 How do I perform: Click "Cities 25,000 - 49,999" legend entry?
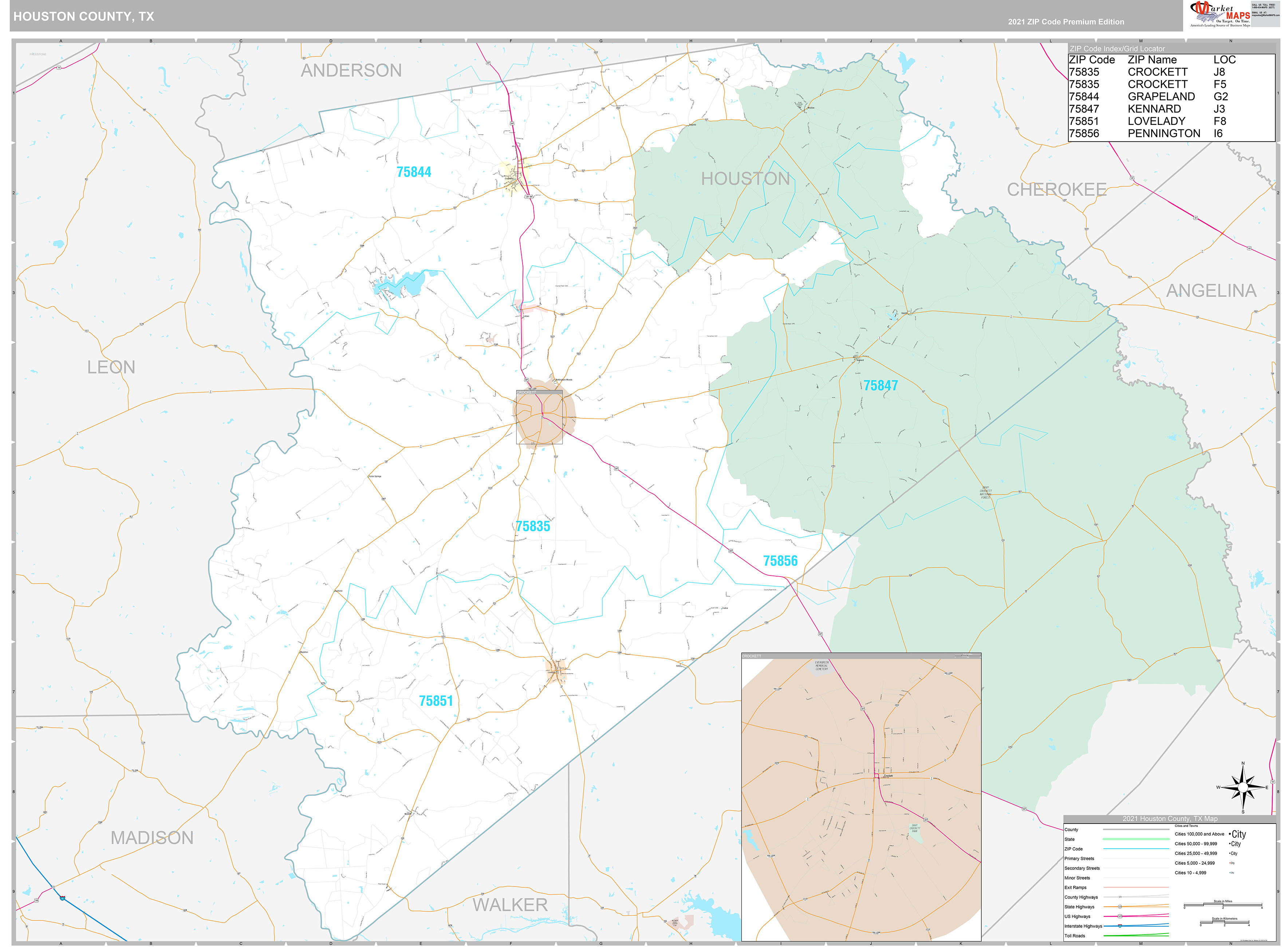(x=1196, y=853)
